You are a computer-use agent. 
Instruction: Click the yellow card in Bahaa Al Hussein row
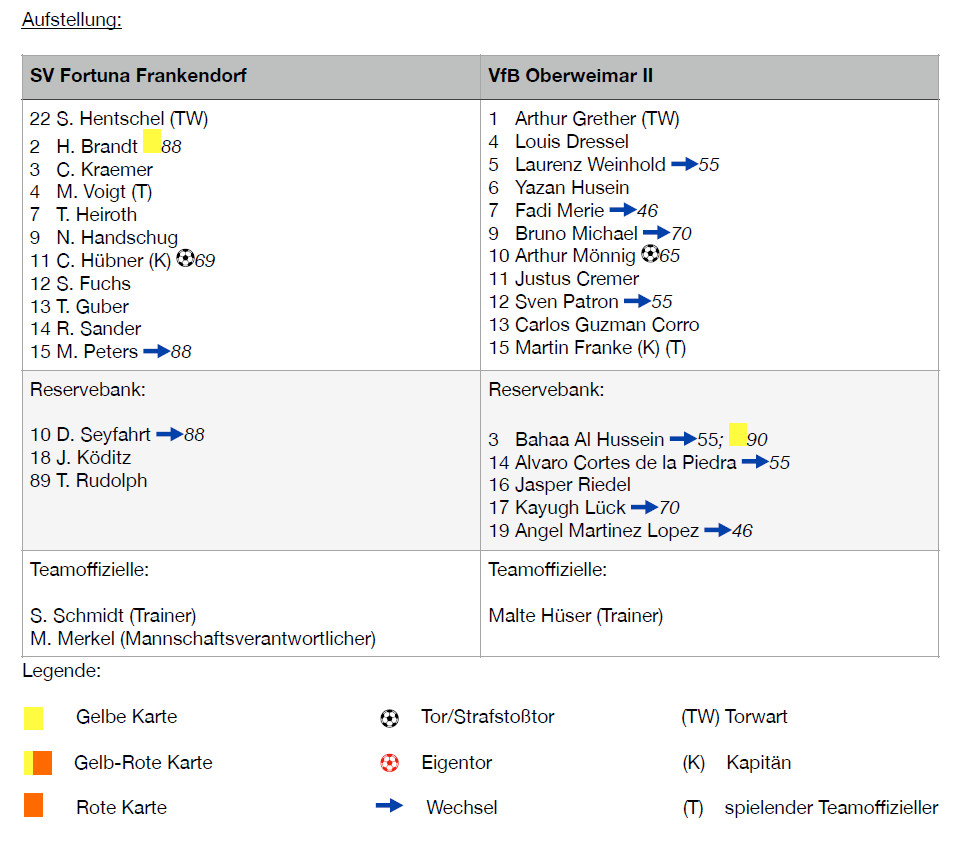click(x=738, y=435)
